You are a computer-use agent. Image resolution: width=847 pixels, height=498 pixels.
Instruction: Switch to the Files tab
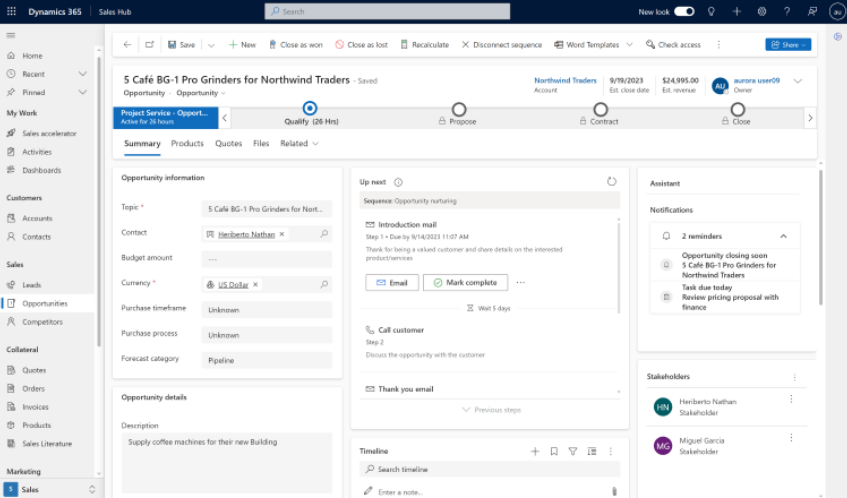(261, 144)
